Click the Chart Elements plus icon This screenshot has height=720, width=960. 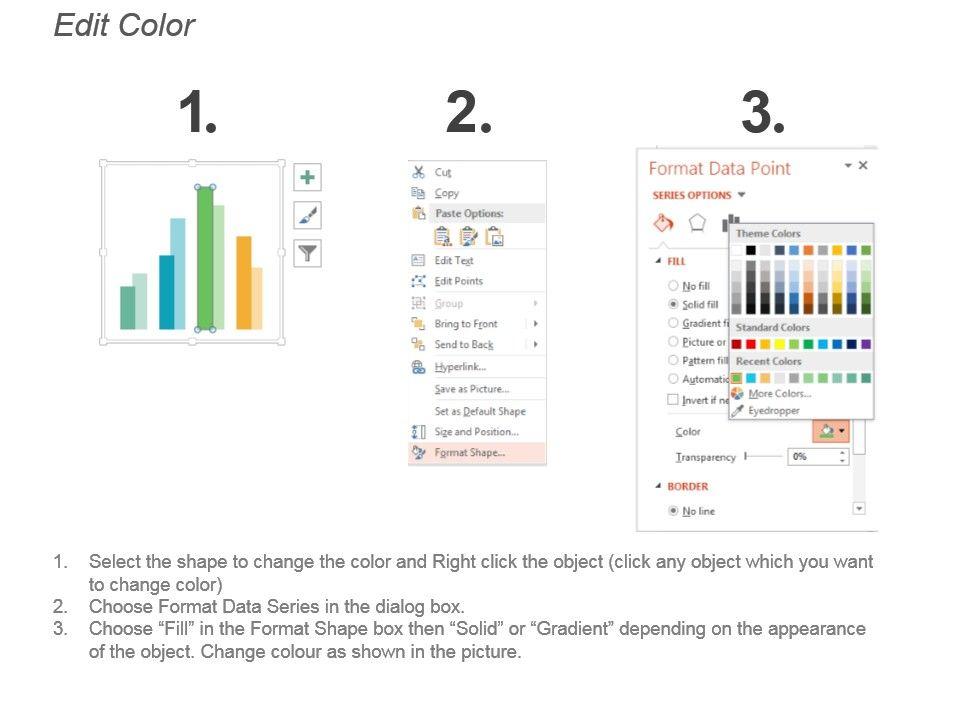307,178
